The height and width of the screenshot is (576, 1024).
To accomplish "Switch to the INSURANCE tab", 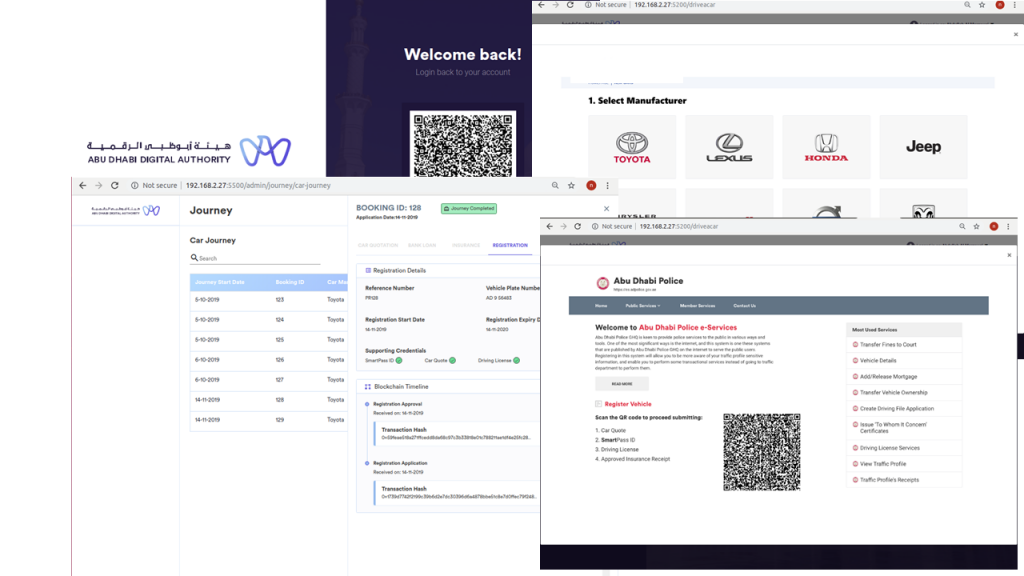I will [x=466, y=245].
